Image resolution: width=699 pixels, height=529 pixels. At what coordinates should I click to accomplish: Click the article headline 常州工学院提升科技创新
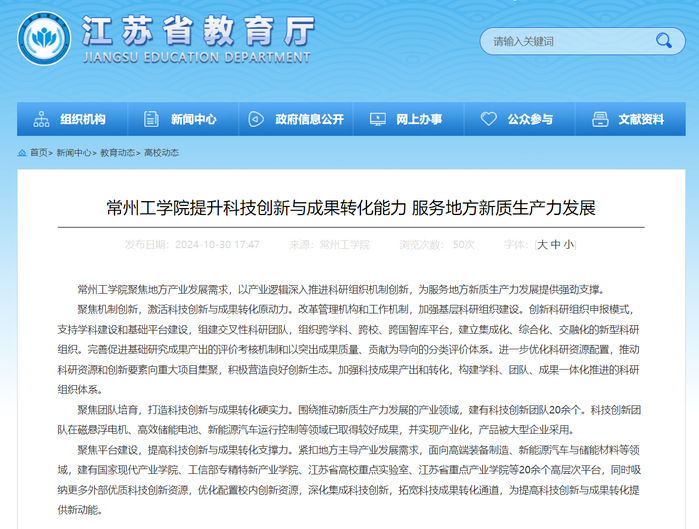coord(351,208)
